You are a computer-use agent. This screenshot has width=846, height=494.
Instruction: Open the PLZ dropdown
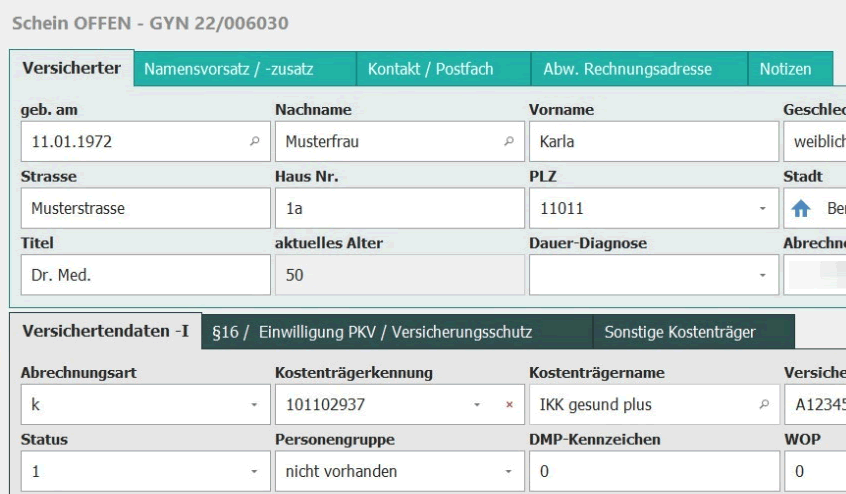pos(762,209)
